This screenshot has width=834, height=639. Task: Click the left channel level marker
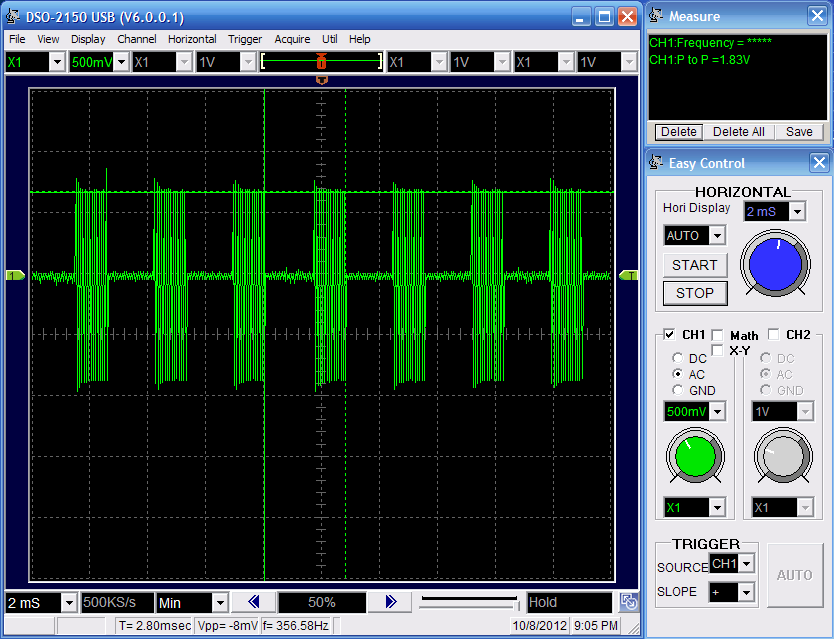(x=15, y=275)
